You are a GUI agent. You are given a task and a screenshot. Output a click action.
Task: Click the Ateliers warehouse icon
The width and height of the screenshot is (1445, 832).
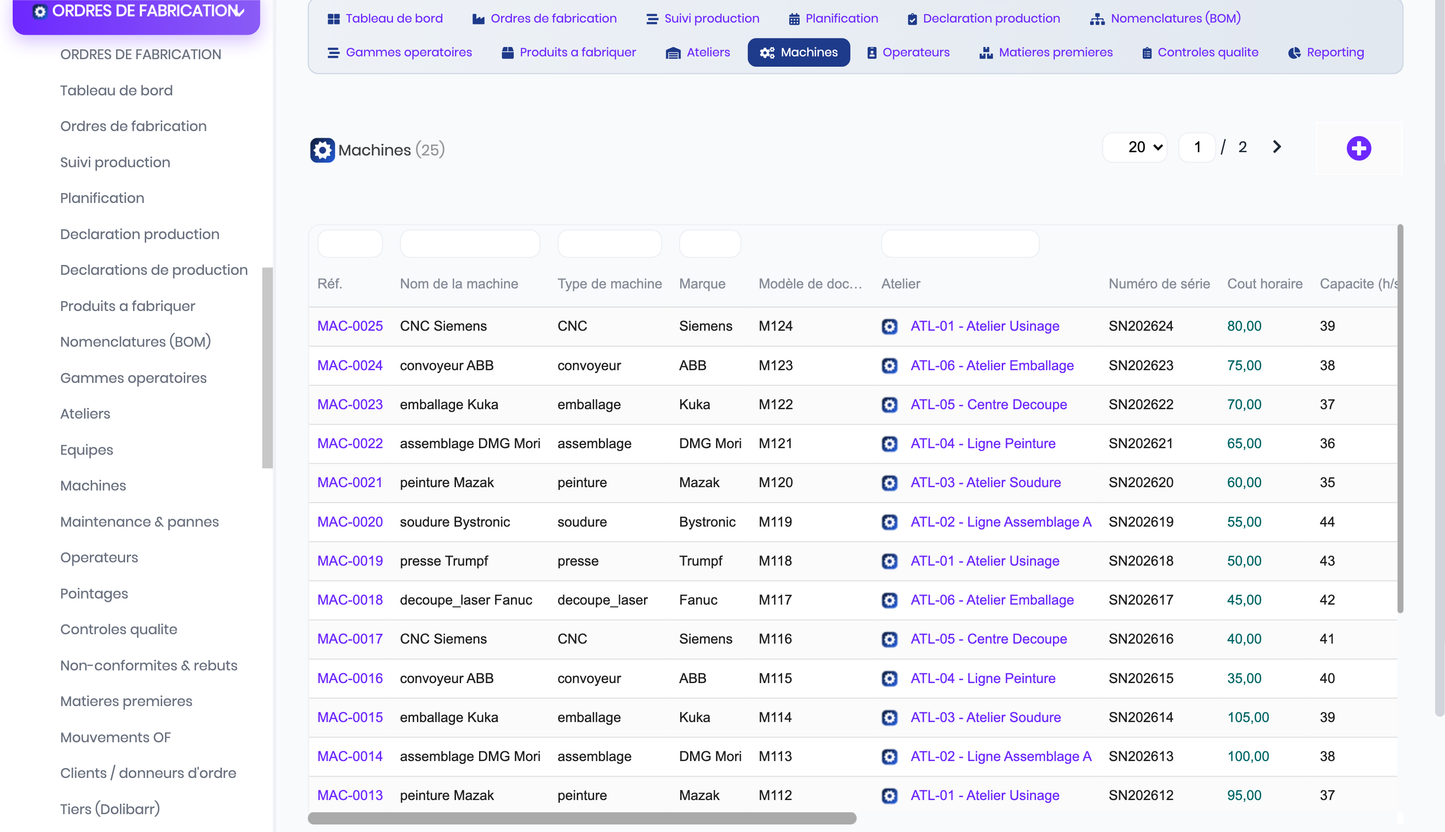tap(673, 53)
